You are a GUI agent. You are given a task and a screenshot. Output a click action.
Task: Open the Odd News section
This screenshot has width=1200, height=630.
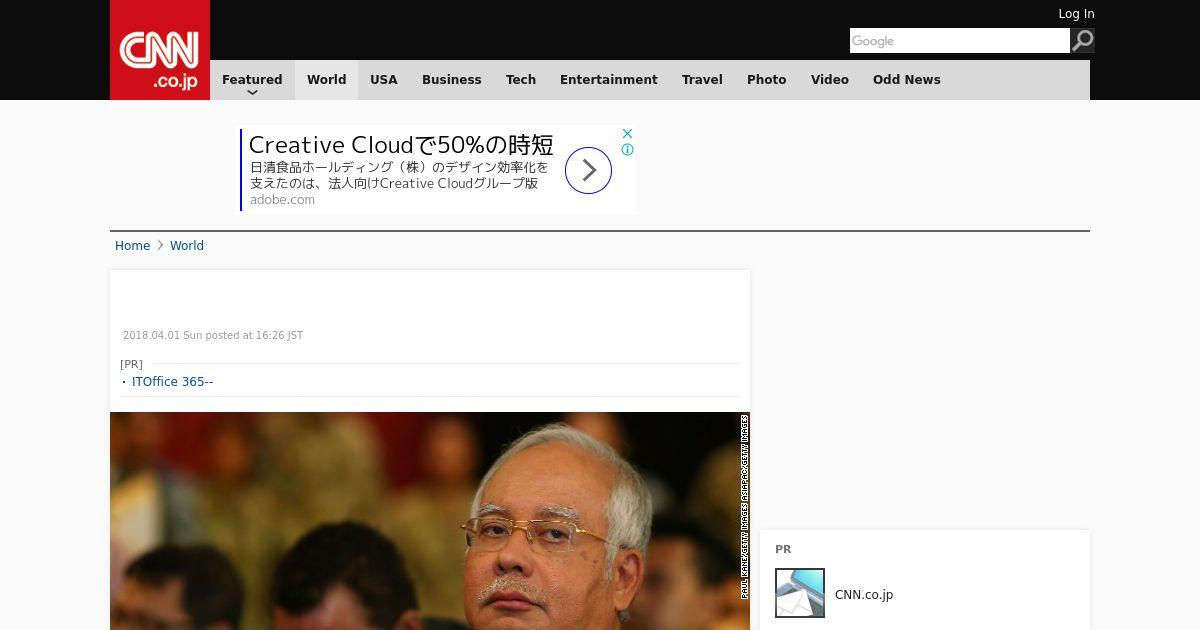click(x=907, y=80)
